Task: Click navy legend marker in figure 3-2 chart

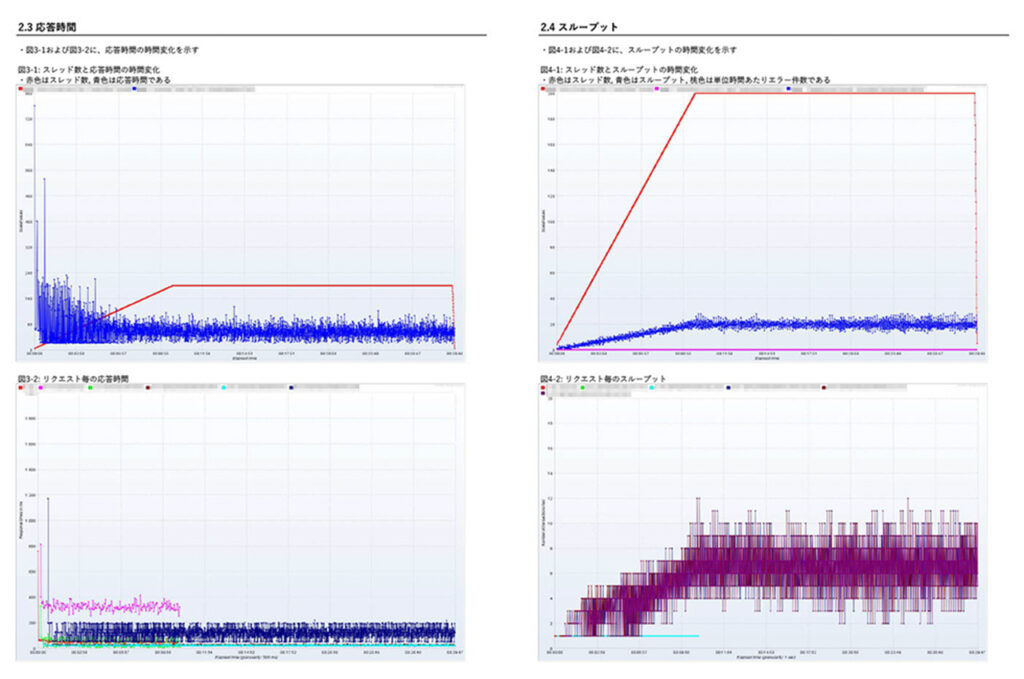Action: point(291,387)
